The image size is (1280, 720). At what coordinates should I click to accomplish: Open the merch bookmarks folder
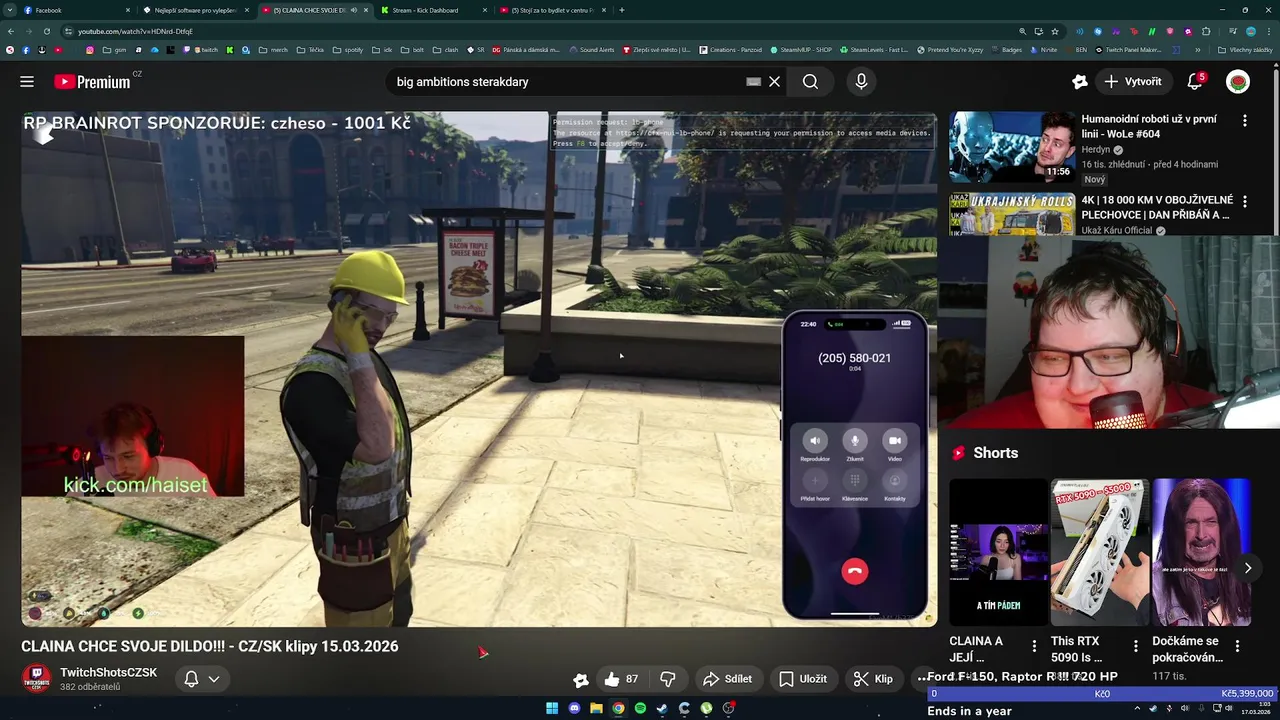[273, 50]
